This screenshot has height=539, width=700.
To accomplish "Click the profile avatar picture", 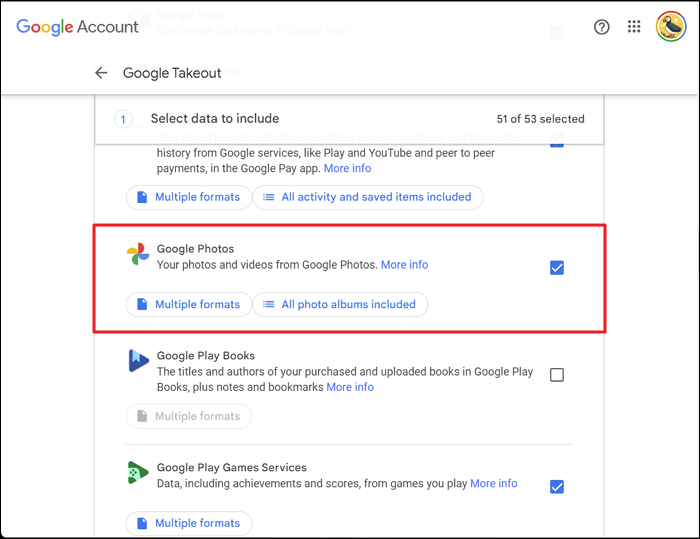I will (670, 27).
